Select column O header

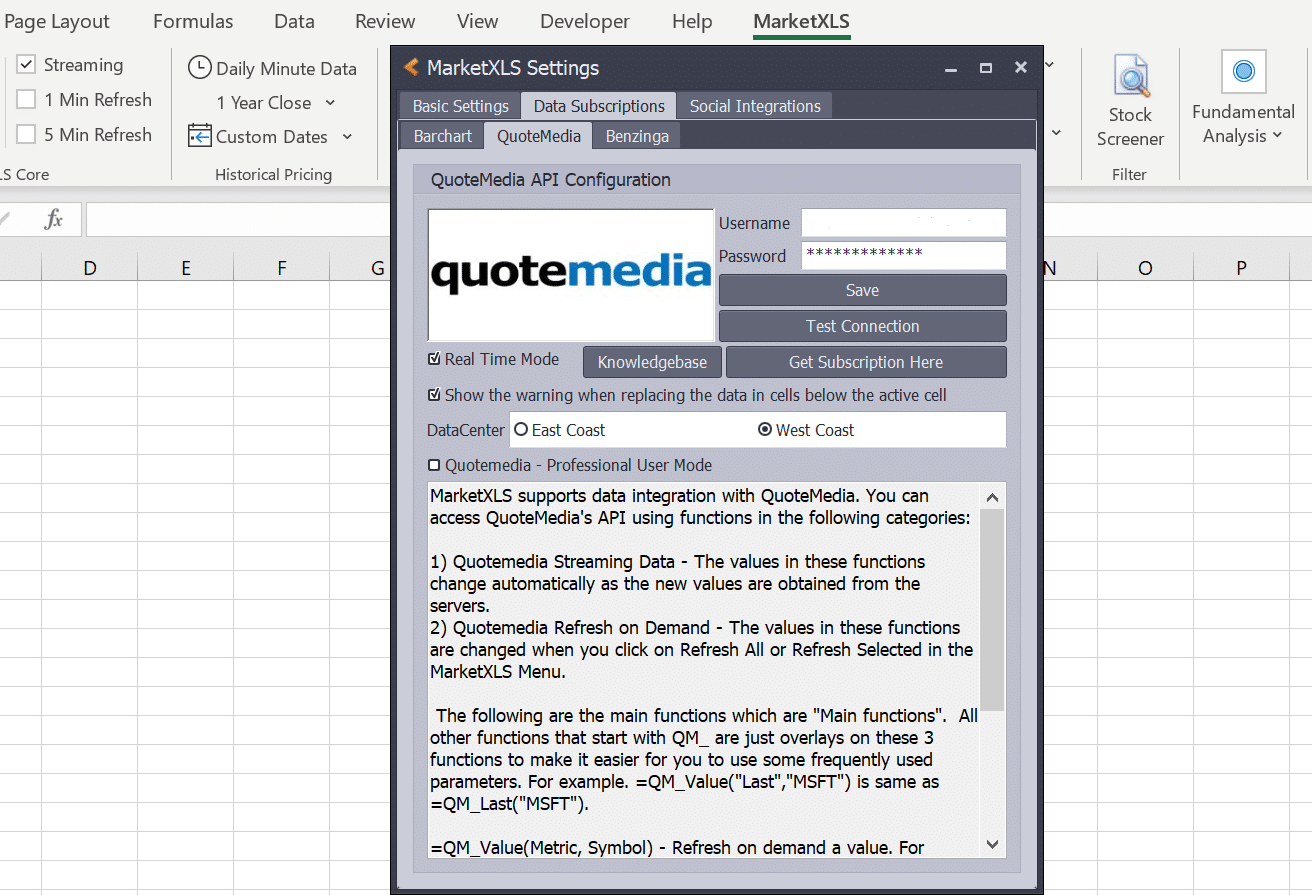point(1145,267)
